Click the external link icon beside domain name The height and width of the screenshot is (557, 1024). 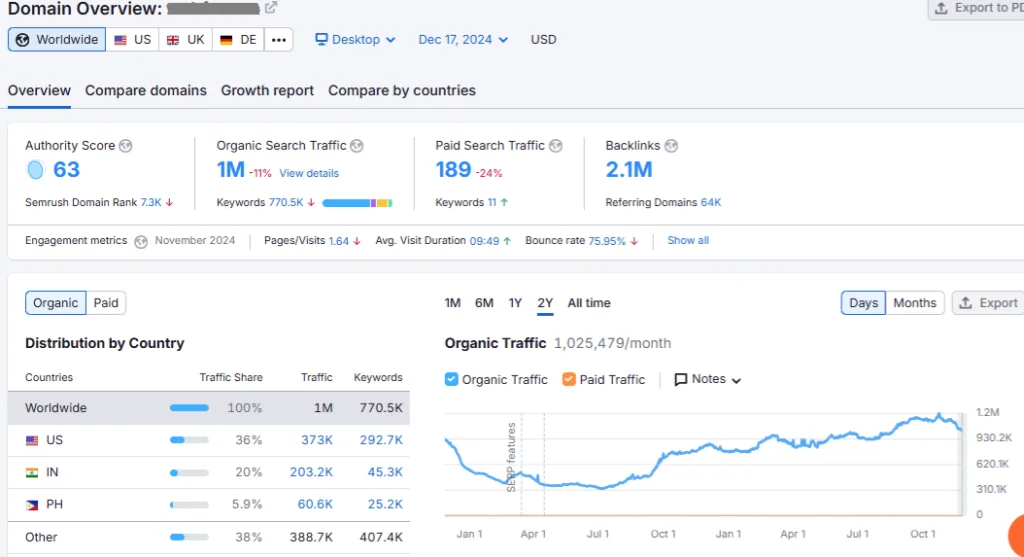(x=270, y=9)
